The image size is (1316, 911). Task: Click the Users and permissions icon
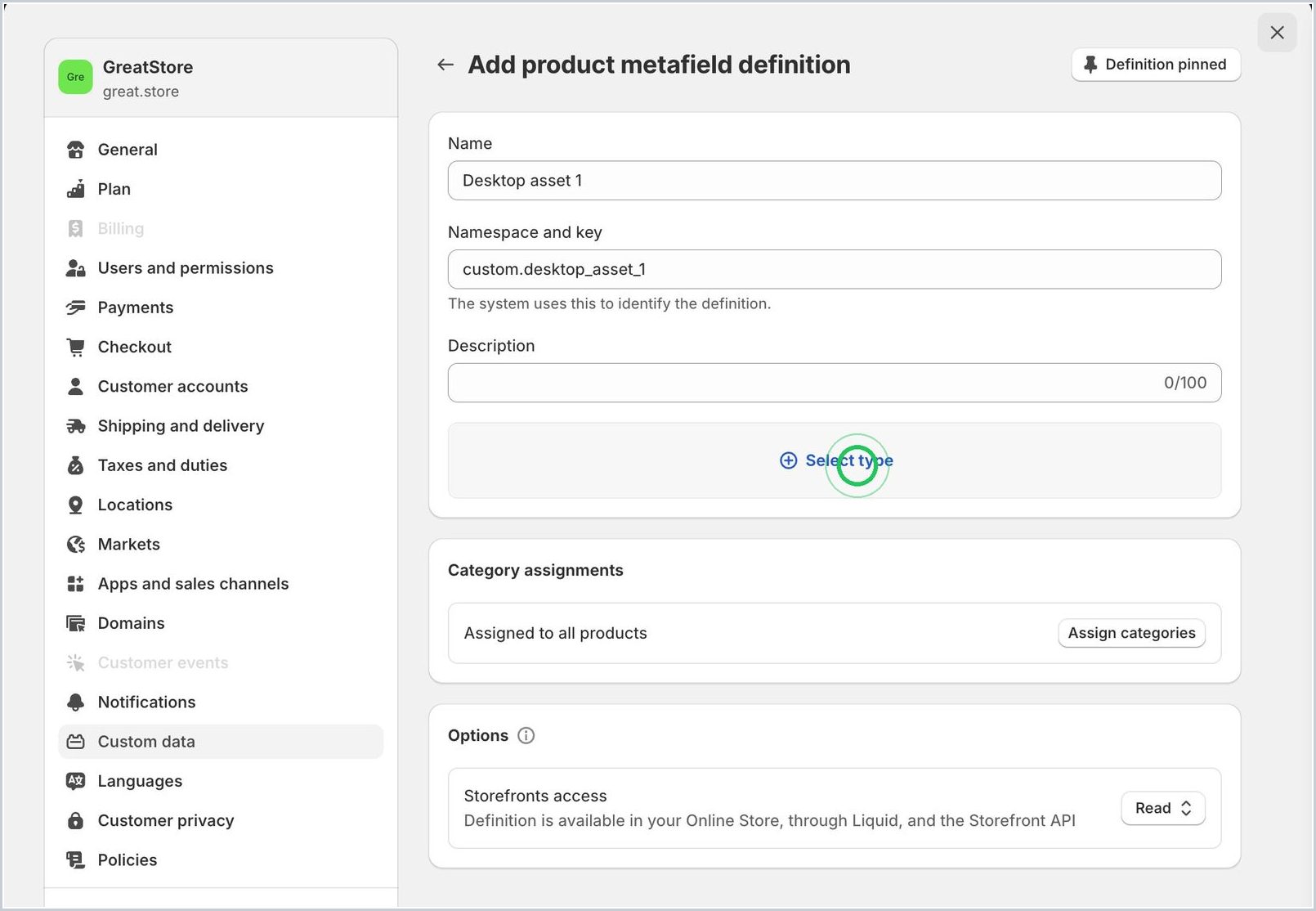pyautogui.click(x=75, y=268)
